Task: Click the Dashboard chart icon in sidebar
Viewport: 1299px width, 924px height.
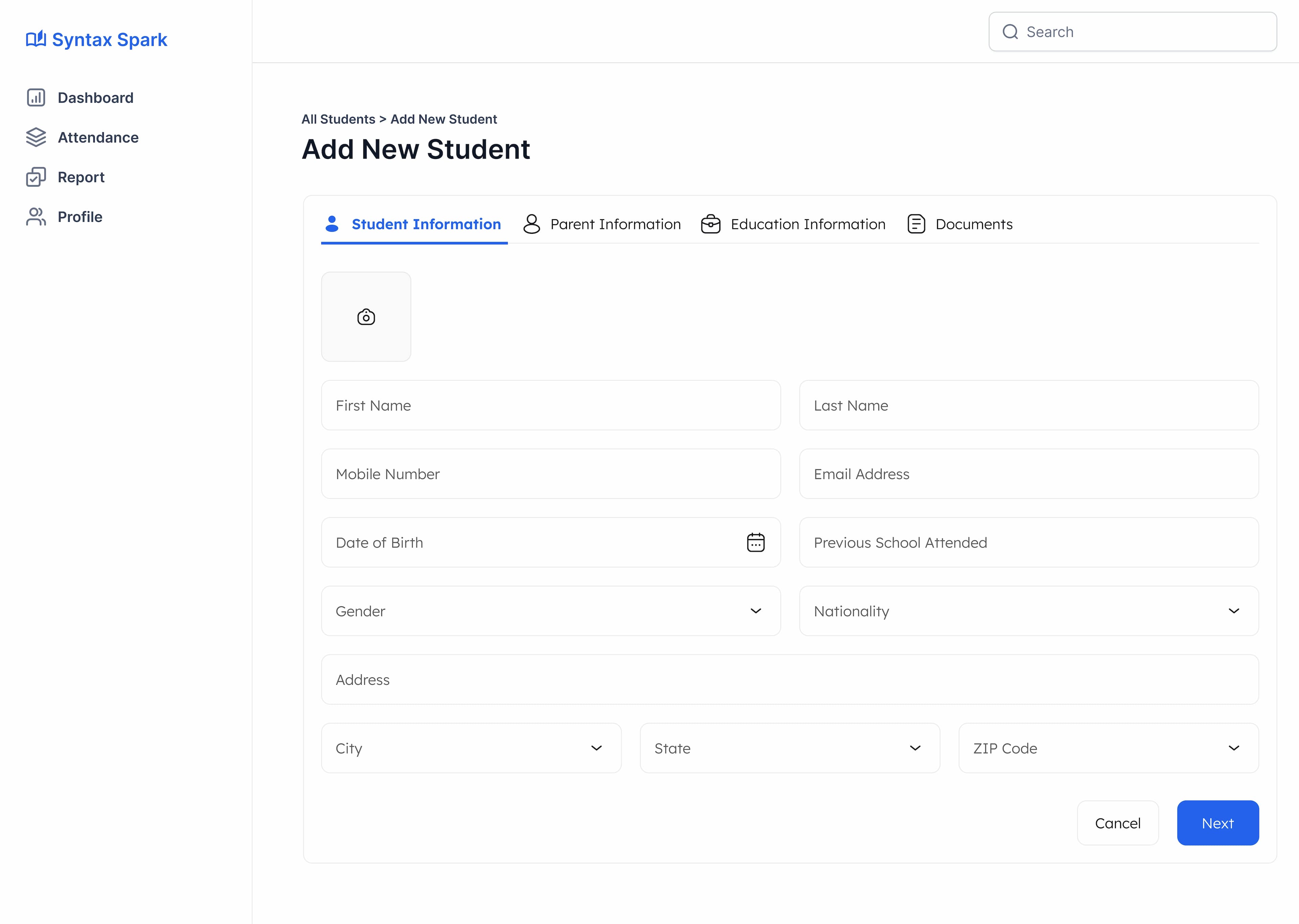Action: (36, 98)
